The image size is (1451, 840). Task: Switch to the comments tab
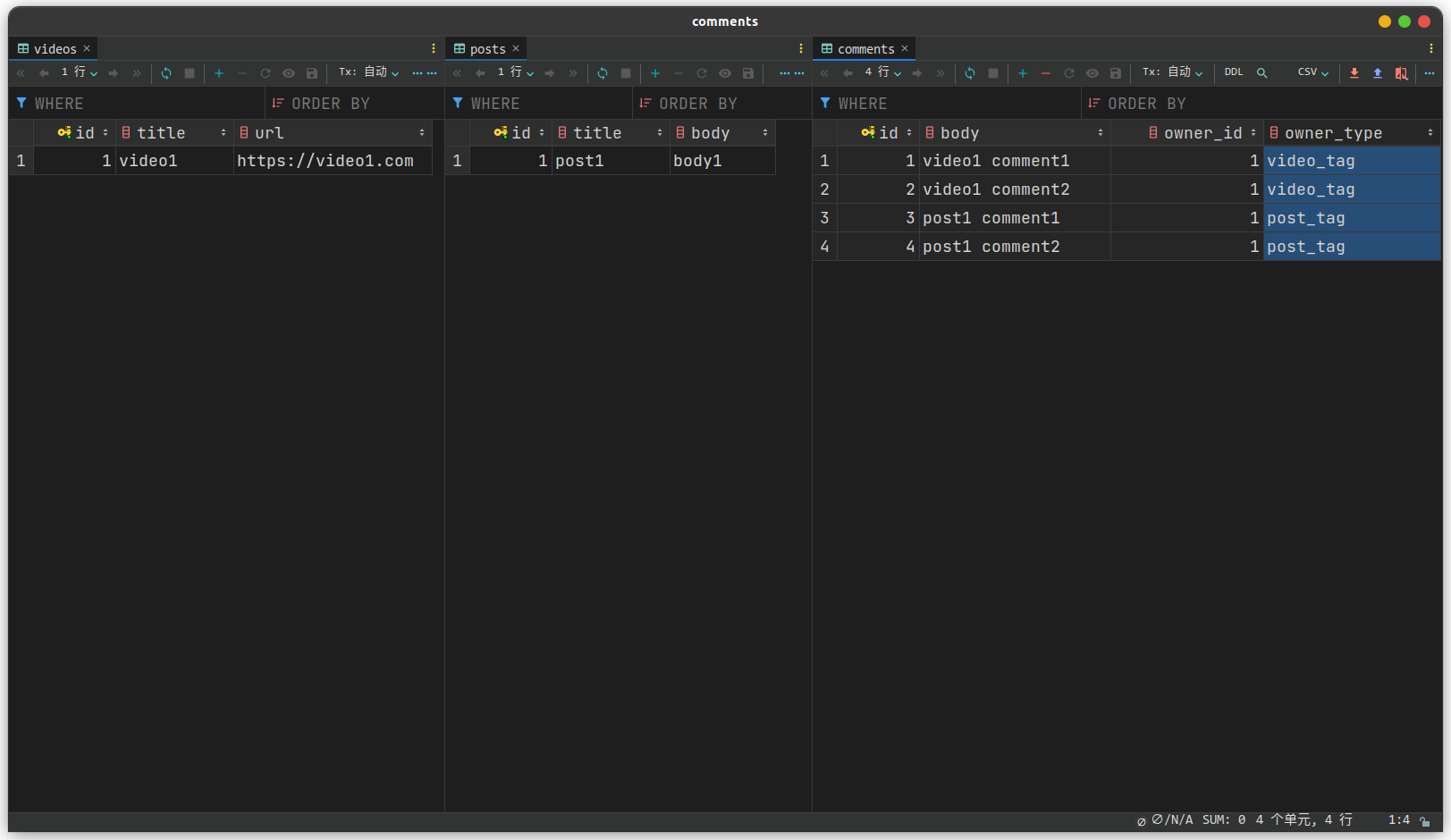click(865, 49)
